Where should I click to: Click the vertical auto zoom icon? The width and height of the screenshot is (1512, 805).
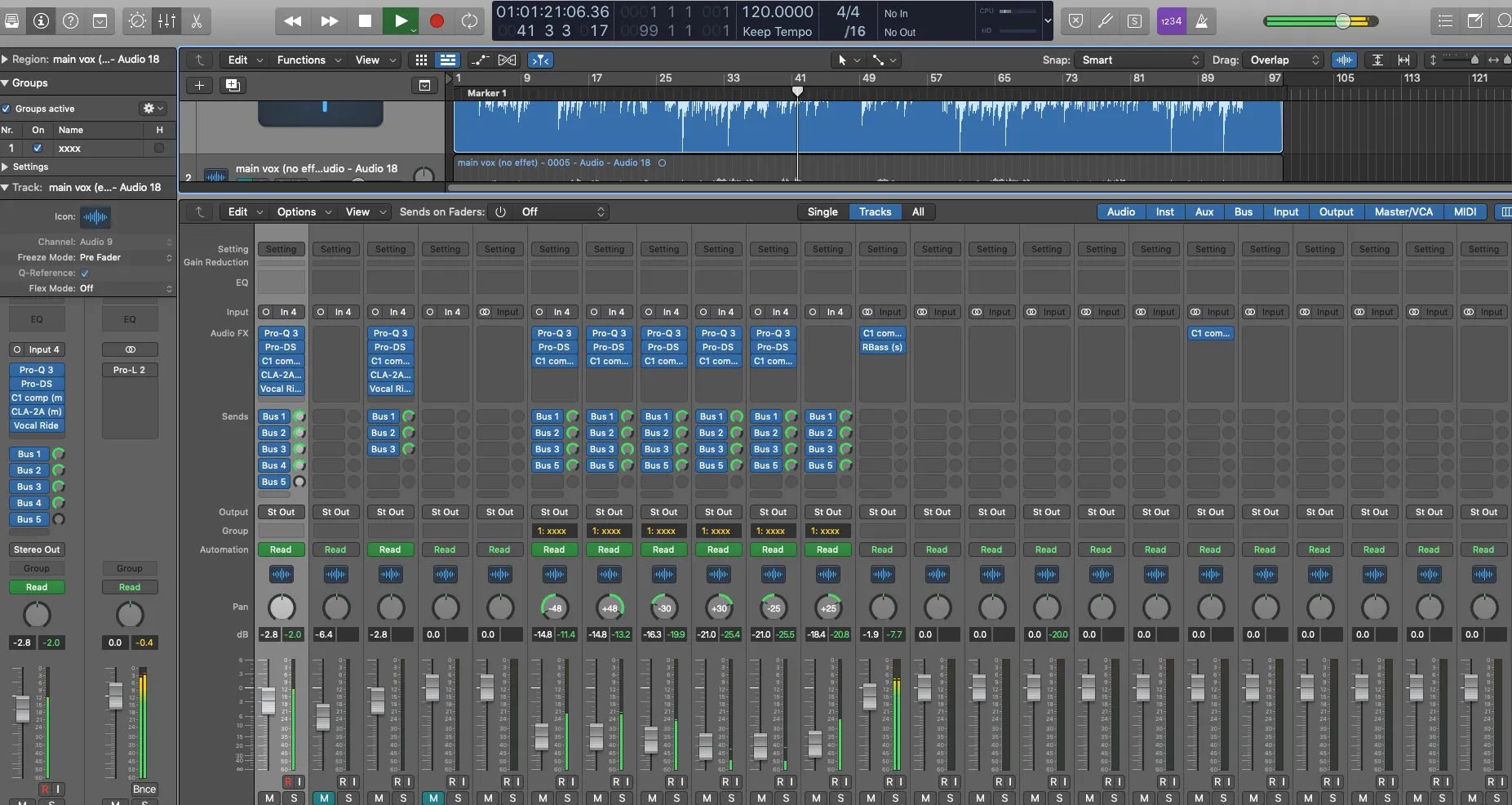tap(1377, 60)
